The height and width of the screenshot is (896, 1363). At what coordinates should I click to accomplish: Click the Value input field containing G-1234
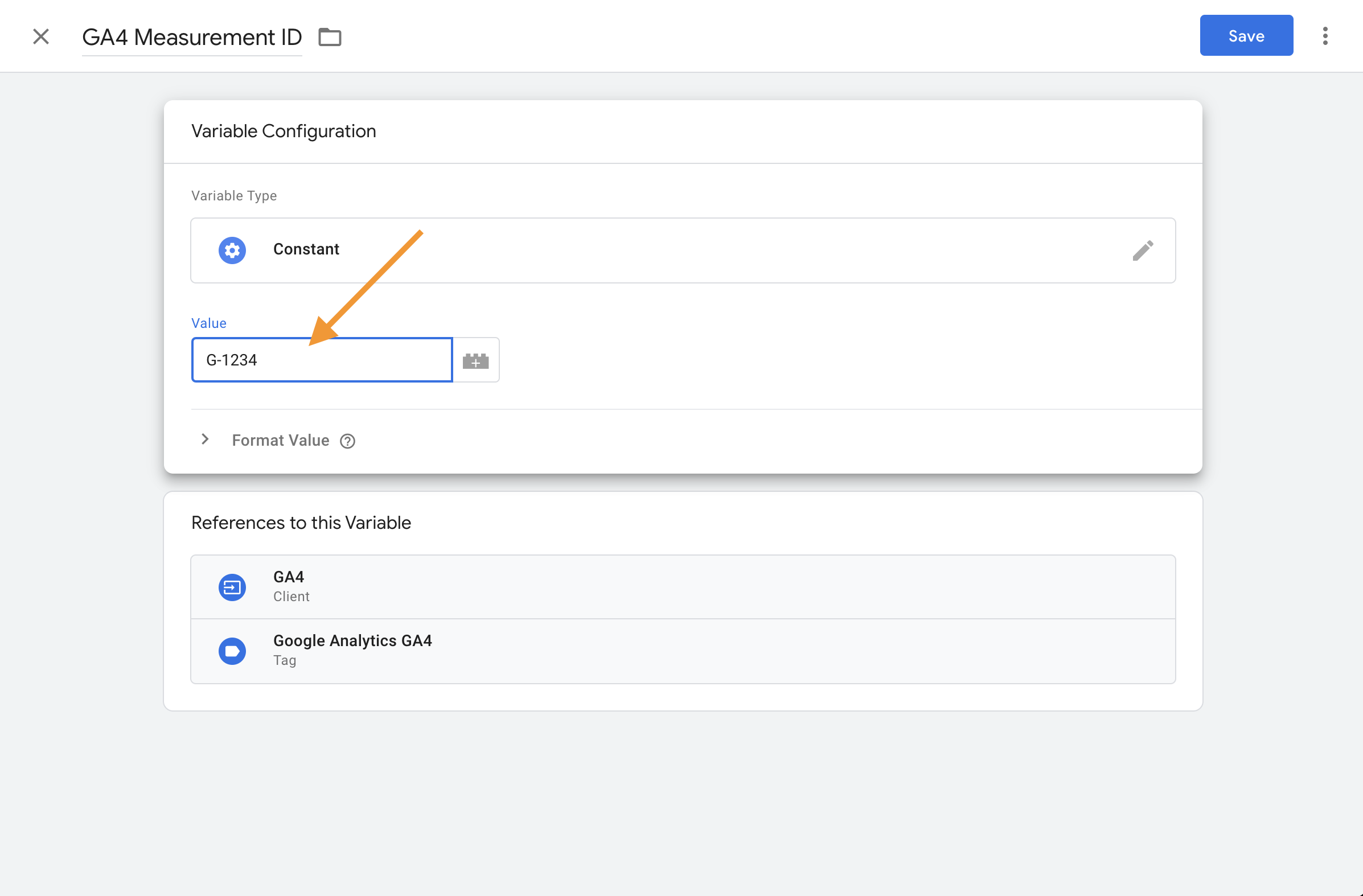[322, 360]
